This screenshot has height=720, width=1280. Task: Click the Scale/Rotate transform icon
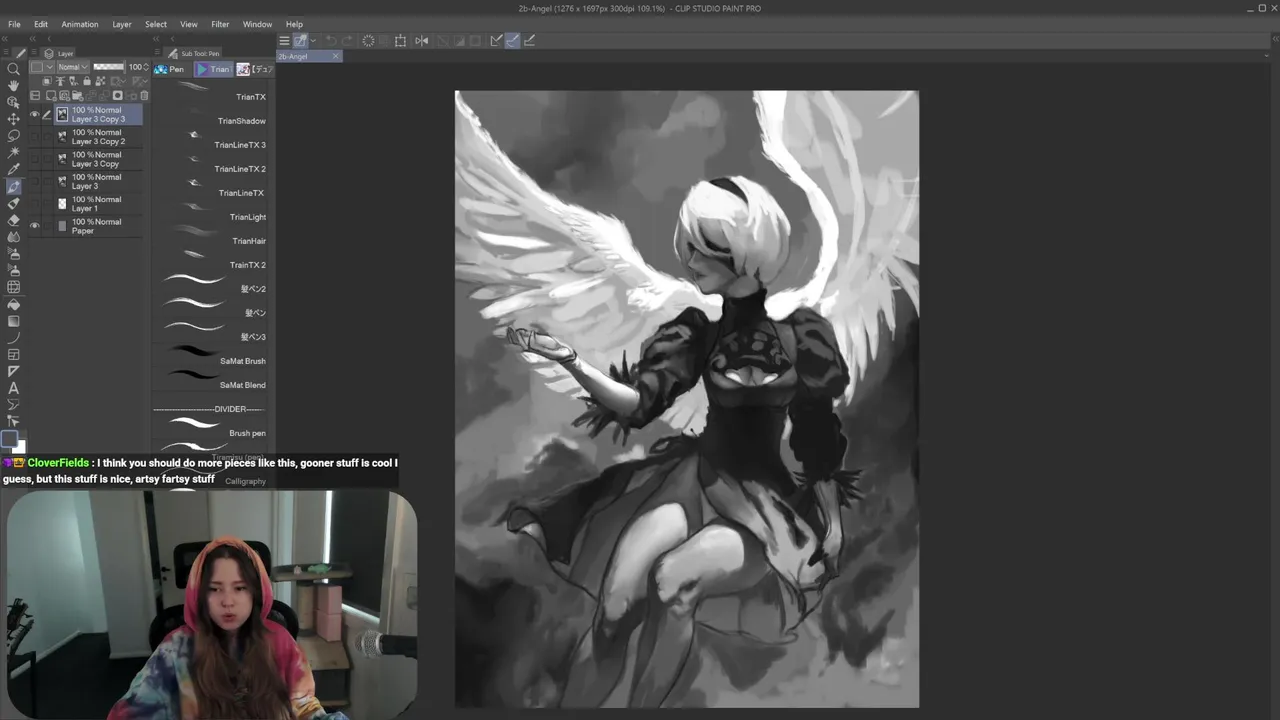[400, 41]
